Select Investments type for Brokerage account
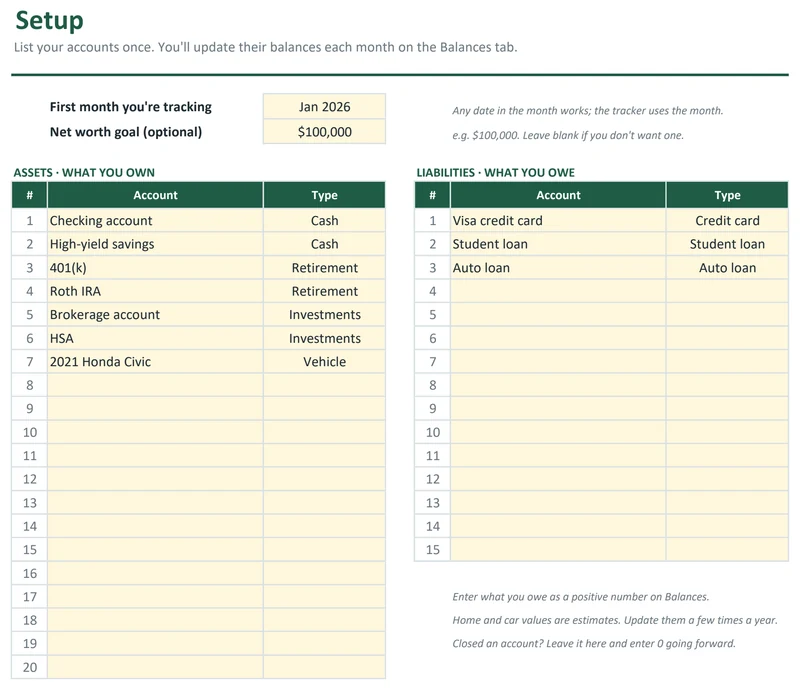 click(324, 314)
